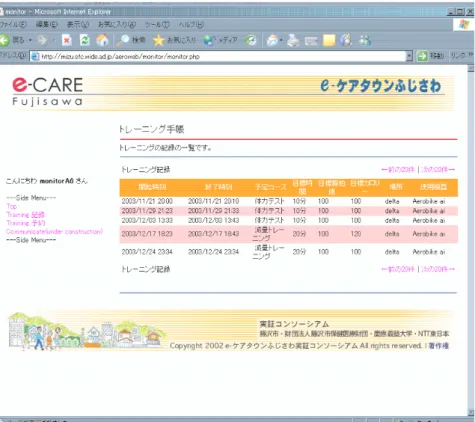Expand the address bar URL dropdown
Screen dimensions: 475x422
click(x=409, y=56)
